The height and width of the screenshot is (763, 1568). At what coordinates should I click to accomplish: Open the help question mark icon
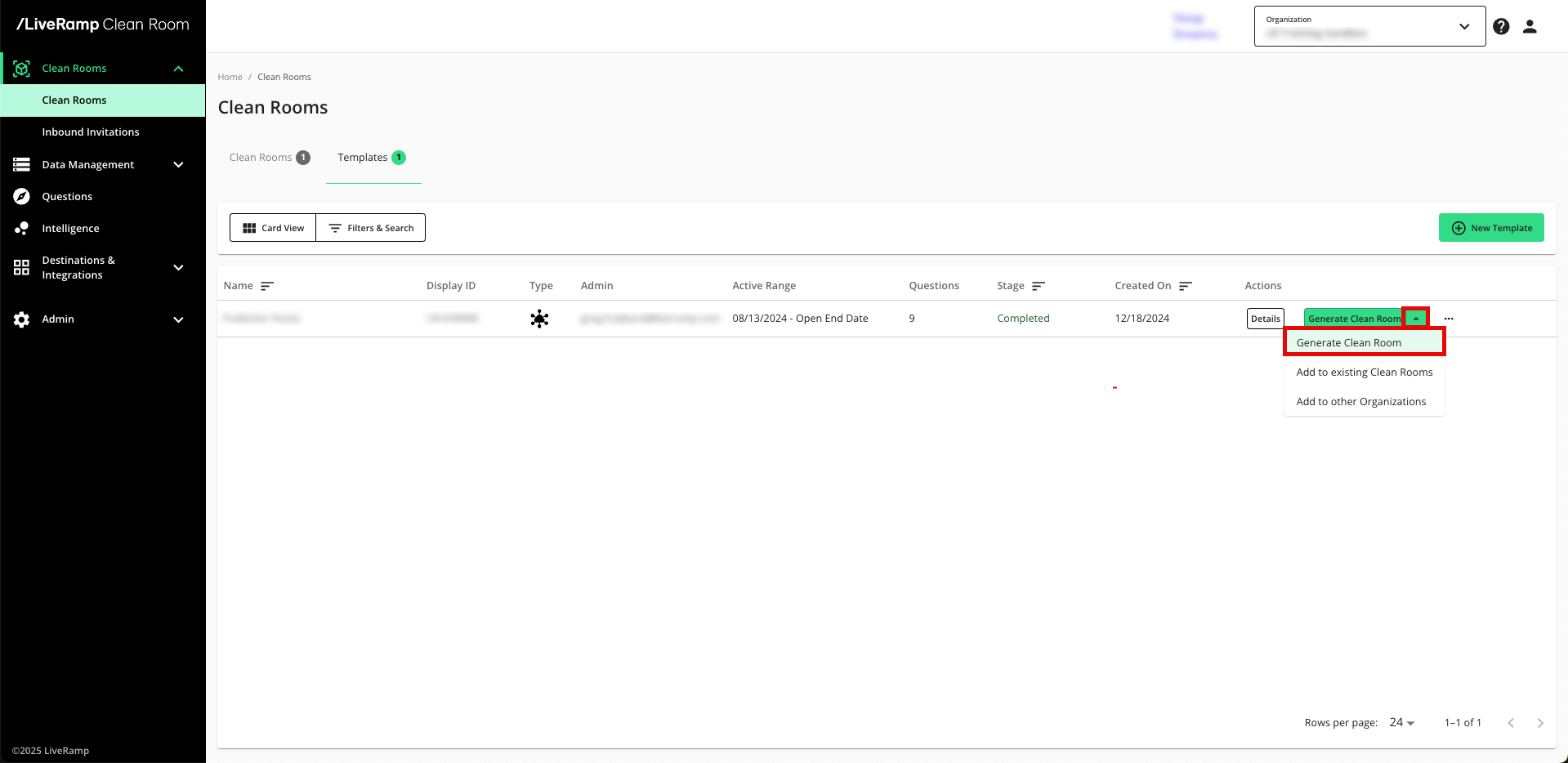[x=1501, y=27]
